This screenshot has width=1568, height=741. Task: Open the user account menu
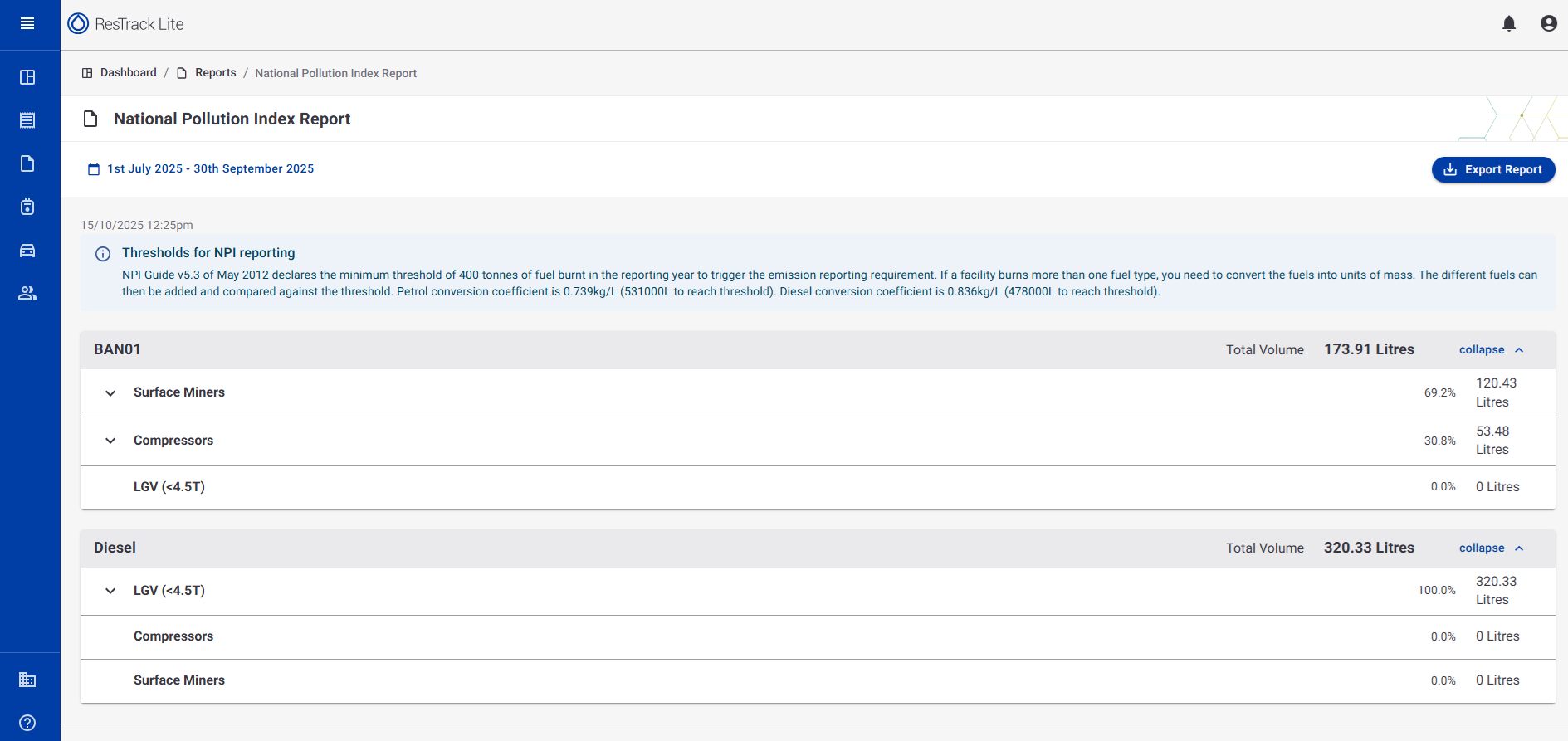tap(1549, 23)
